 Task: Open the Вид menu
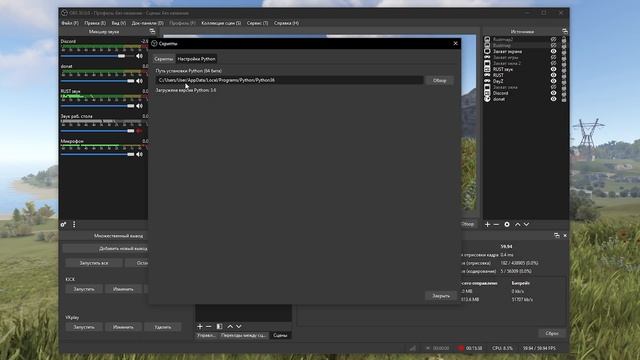[118, 23]
